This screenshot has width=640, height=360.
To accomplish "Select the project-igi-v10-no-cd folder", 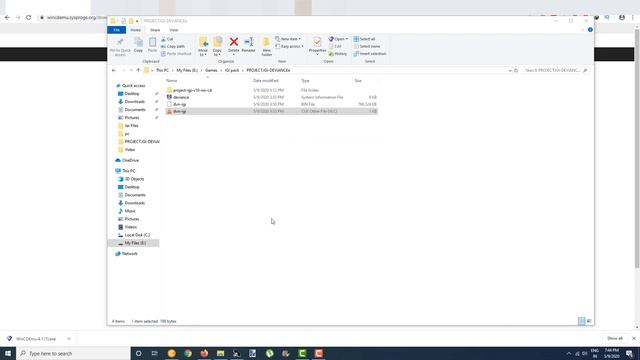I will point(192,90).
